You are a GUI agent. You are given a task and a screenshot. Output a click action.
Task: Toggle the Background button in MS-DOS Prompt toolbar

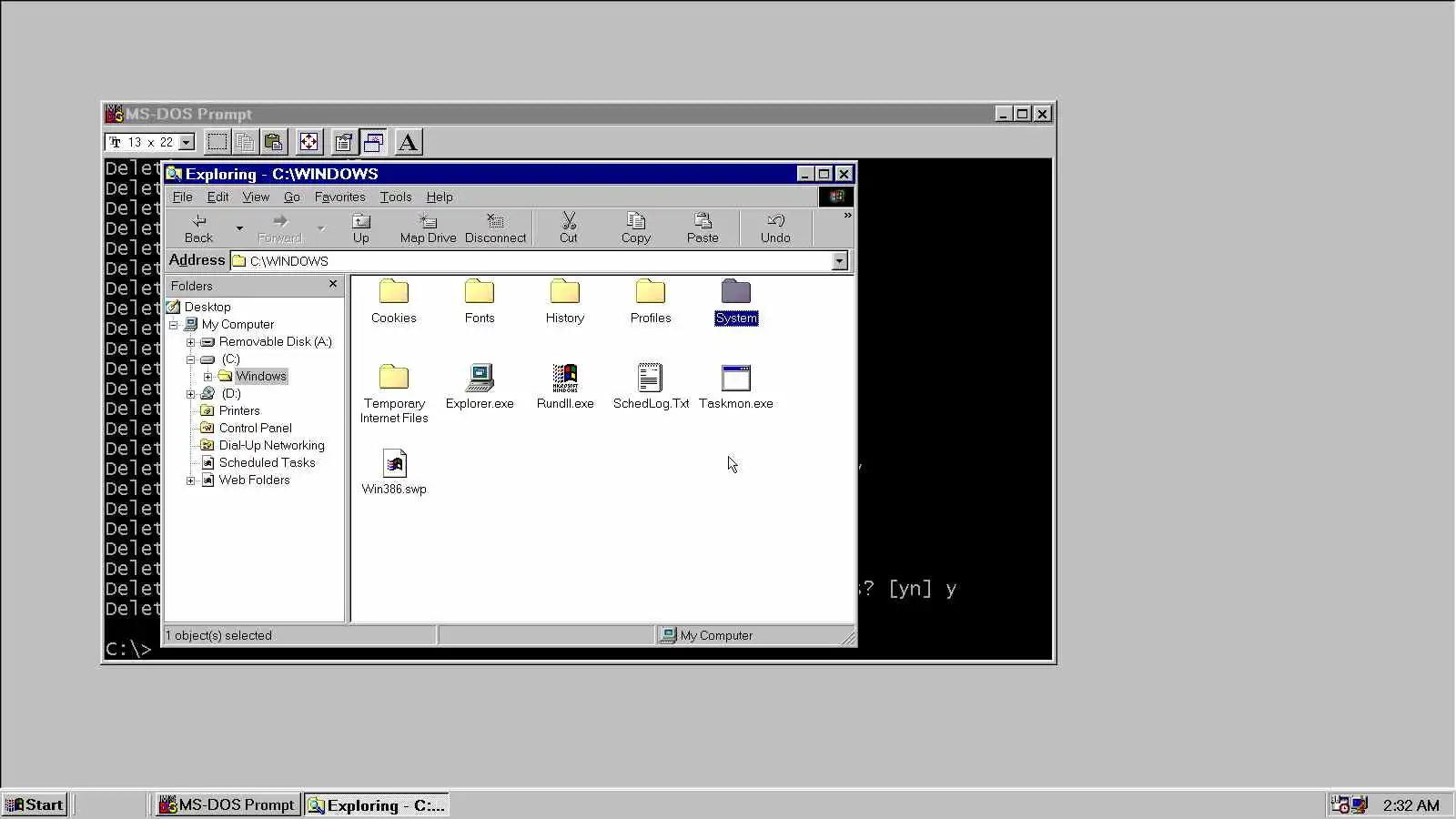tap(373, 142)
